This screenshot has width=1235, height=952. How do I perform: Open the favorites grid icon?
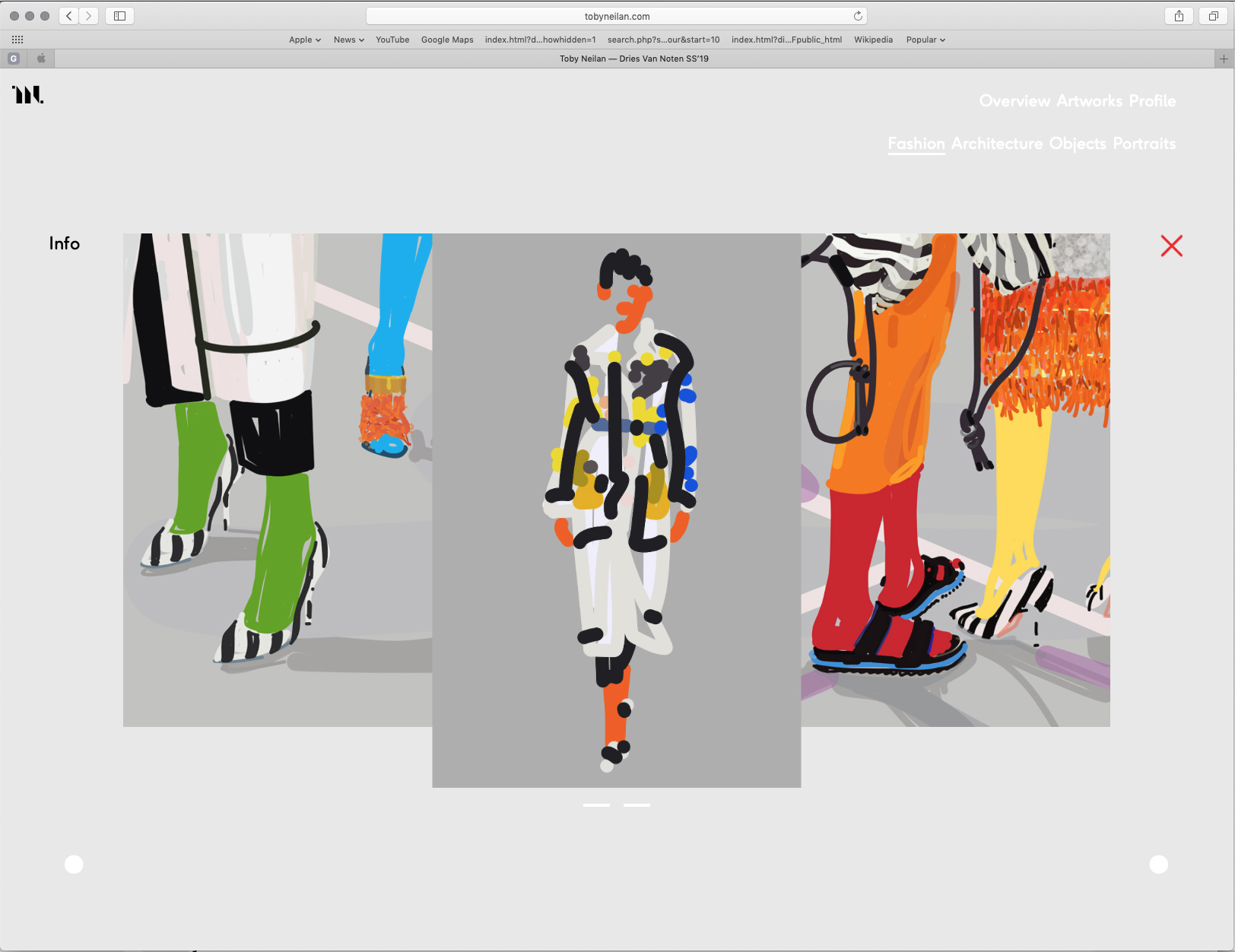(x=17, y=40)
